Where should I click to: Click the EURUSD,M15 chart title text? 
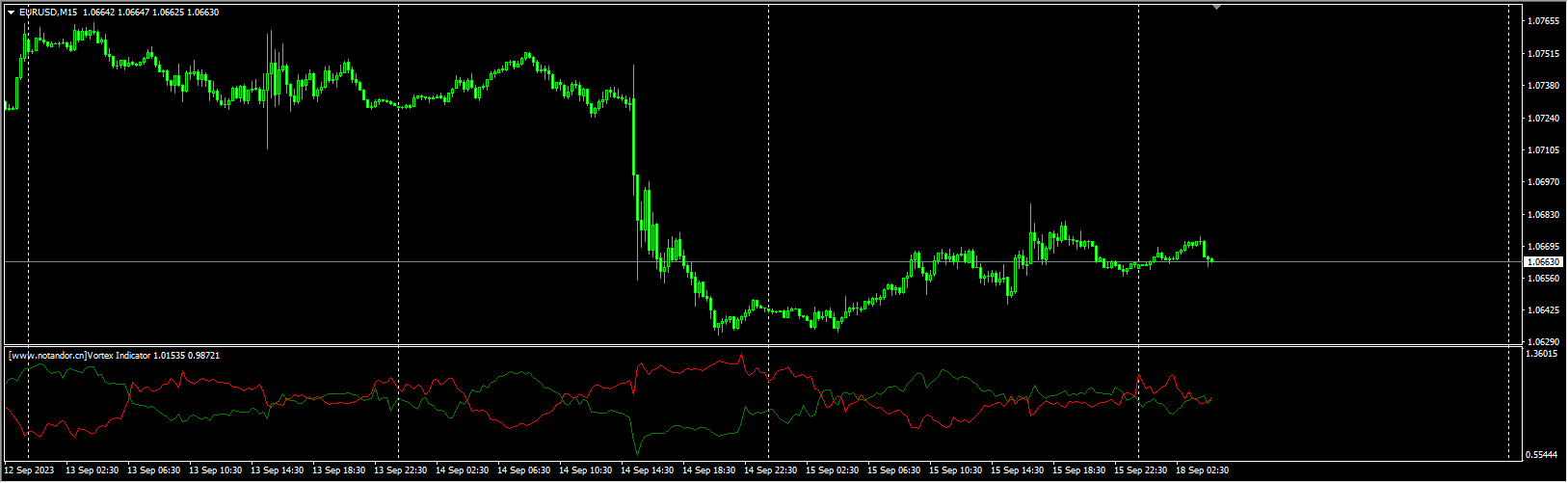click(49, 13)
